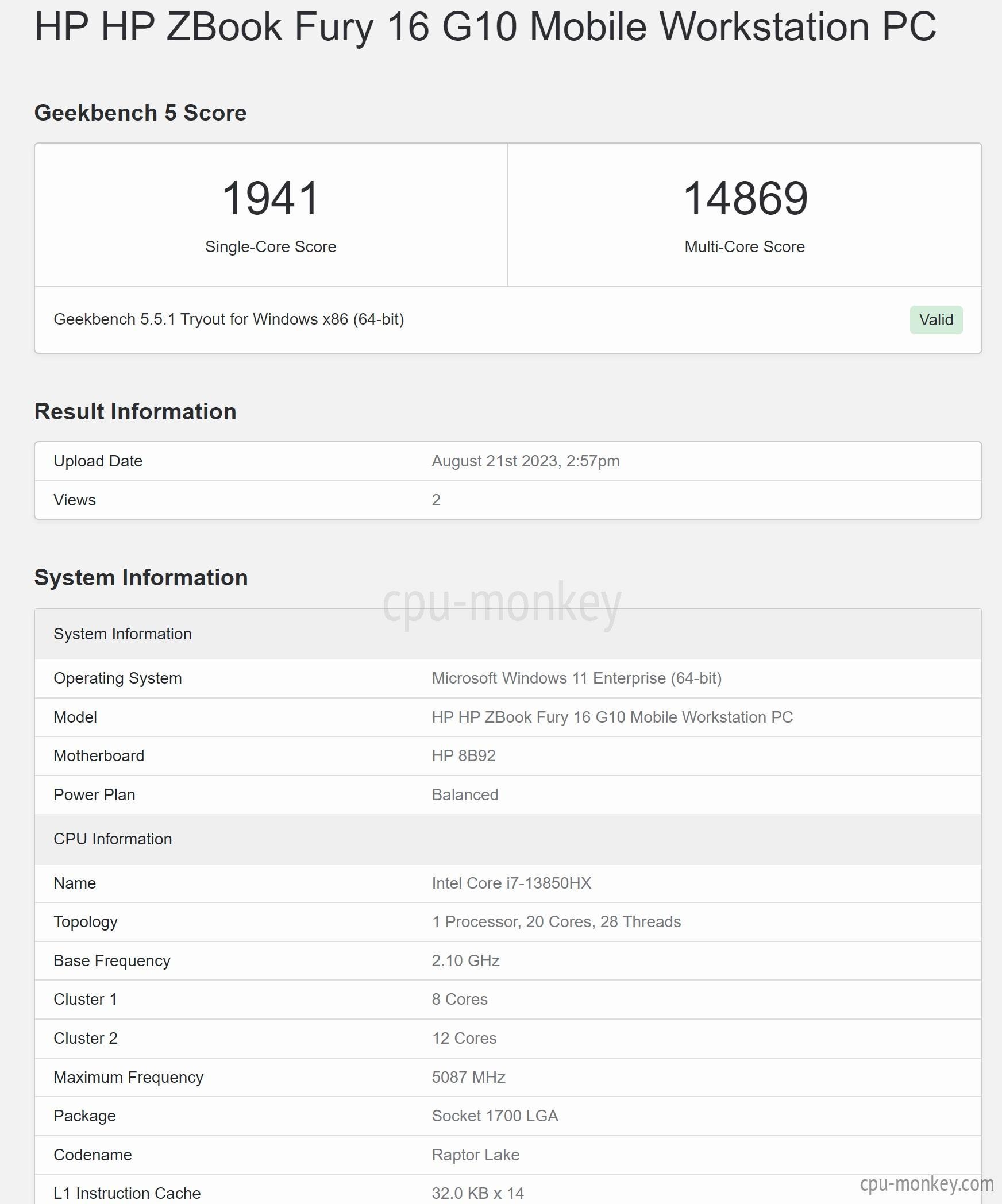Click the Result Information heading
The image size is (1002, 1204).
(135, 411)
